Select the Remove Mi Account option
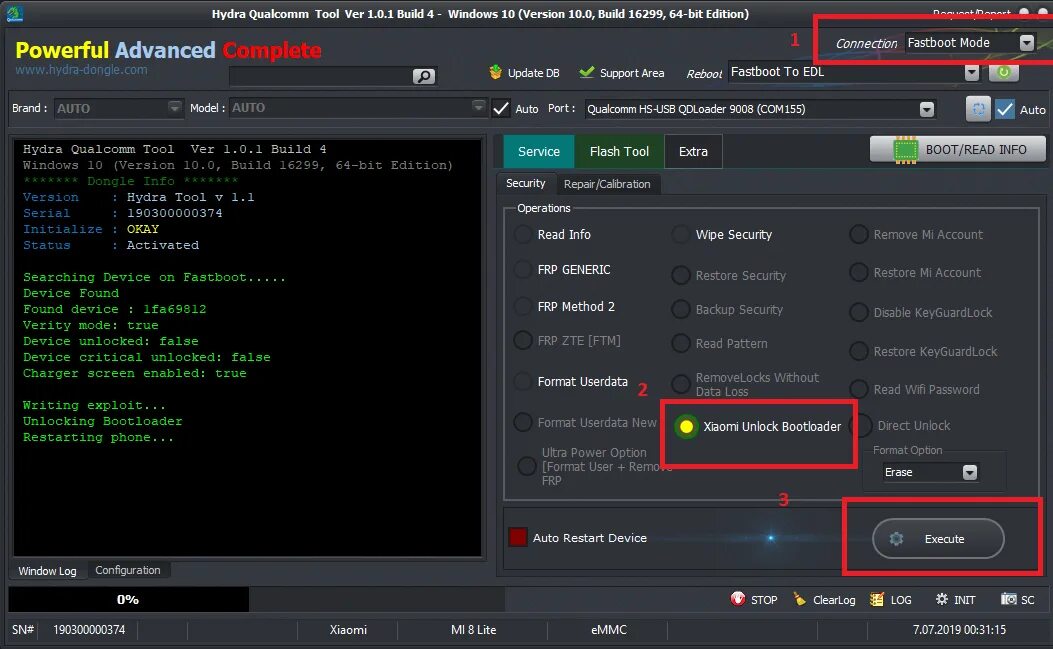This screenshot has height=649, width=1053. click(858, 234)
